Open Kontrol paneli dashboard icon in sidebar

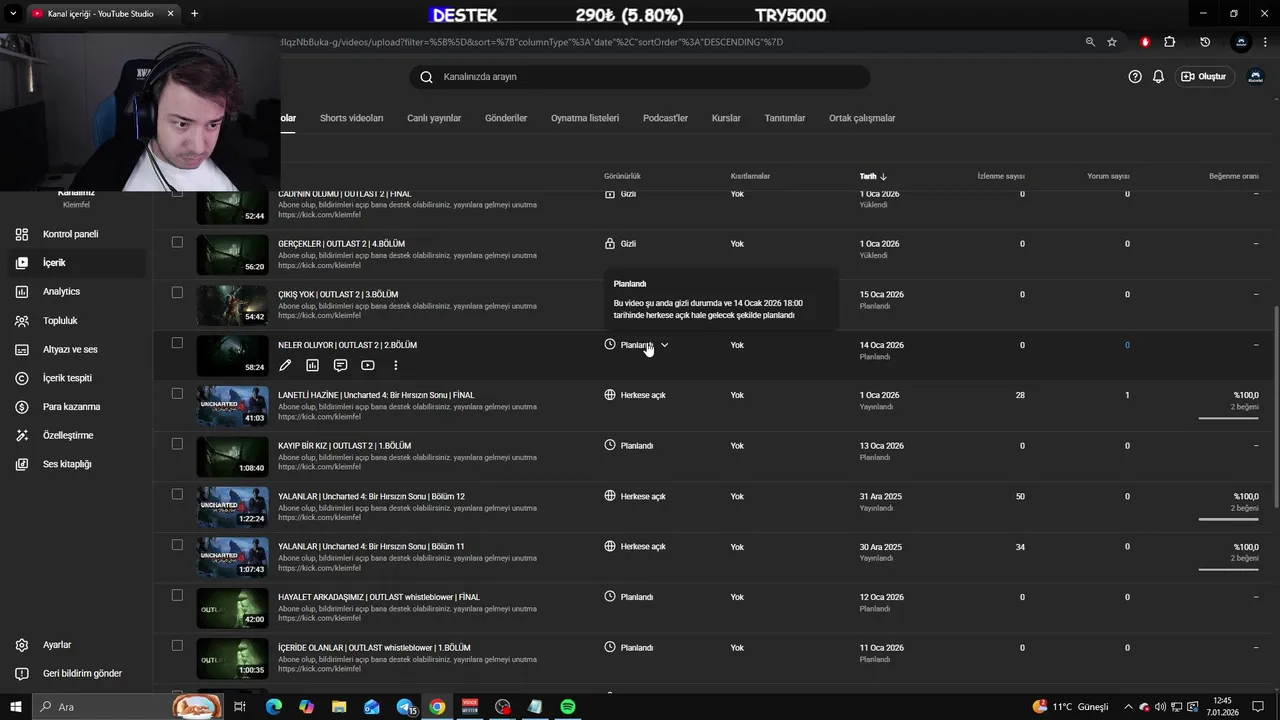coord(22,234)
